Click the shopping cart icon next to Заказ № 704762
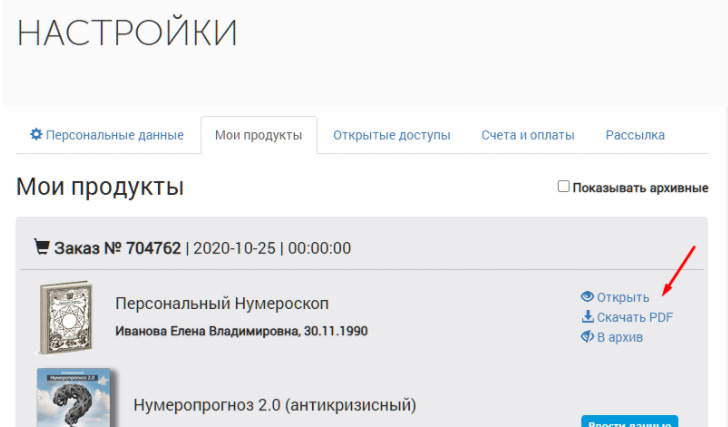 (x=42, y=246)
